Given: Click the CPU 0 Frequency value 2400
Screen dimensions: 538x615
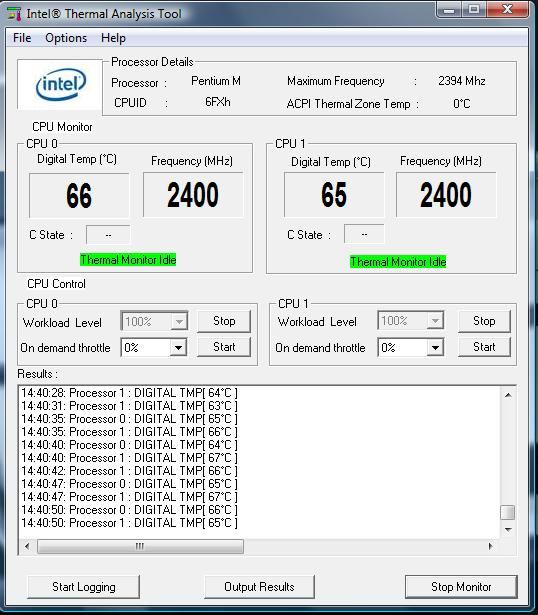Looking at the screenshot, I should 193,195.
